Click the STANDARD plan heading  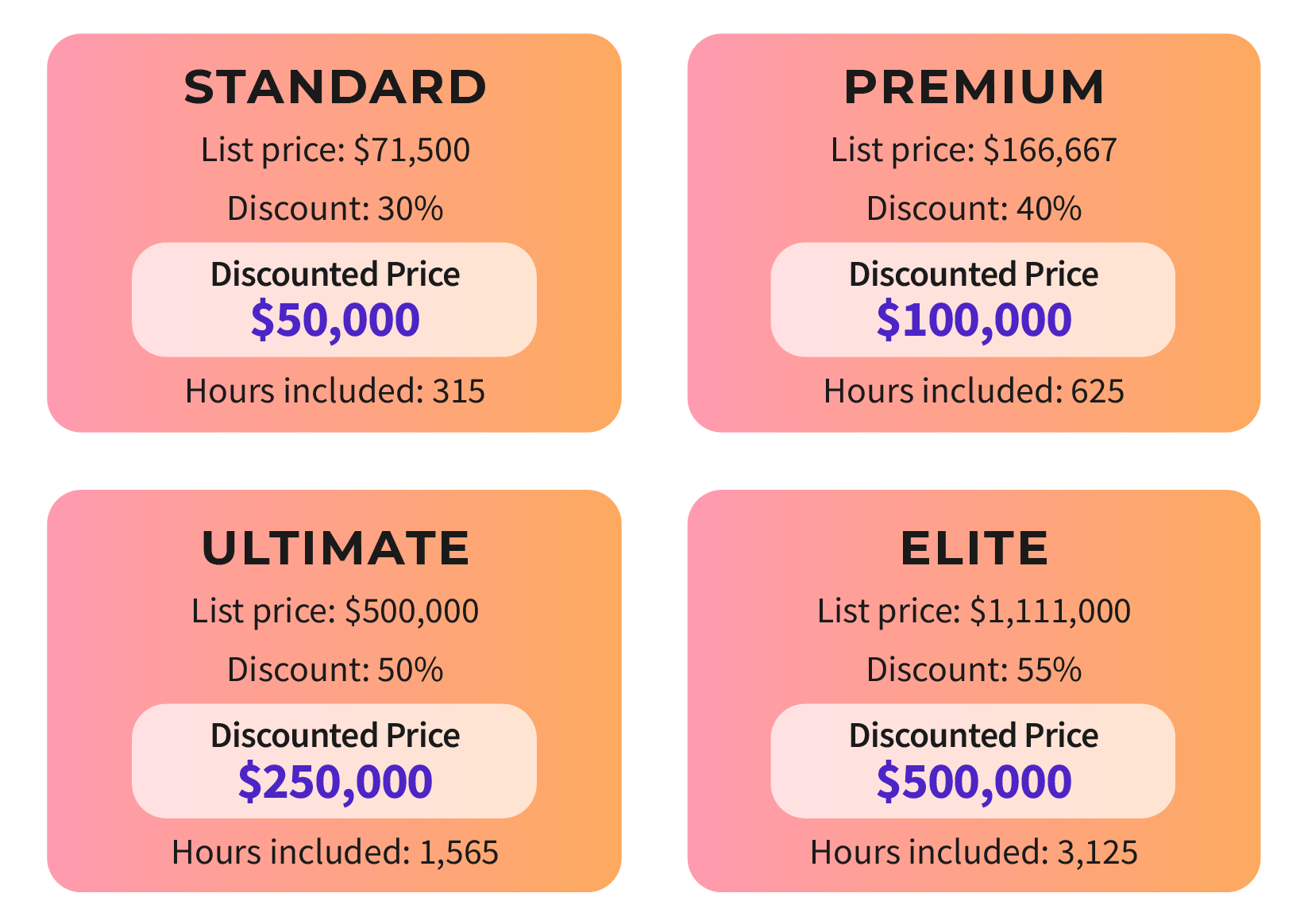coord(335,87)
